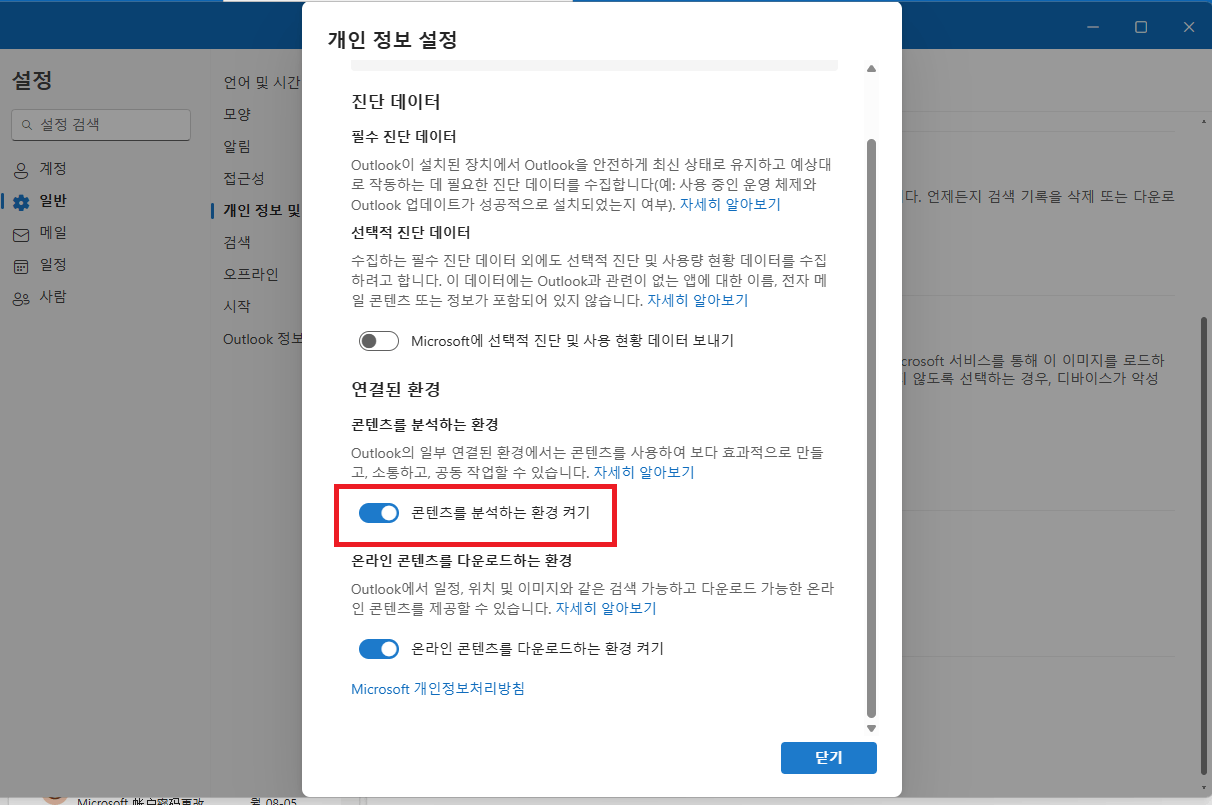This screenshot has height=805, width=1212.
Task: Click 개인 정보 설정 dialog title
Action: point(392,41)
